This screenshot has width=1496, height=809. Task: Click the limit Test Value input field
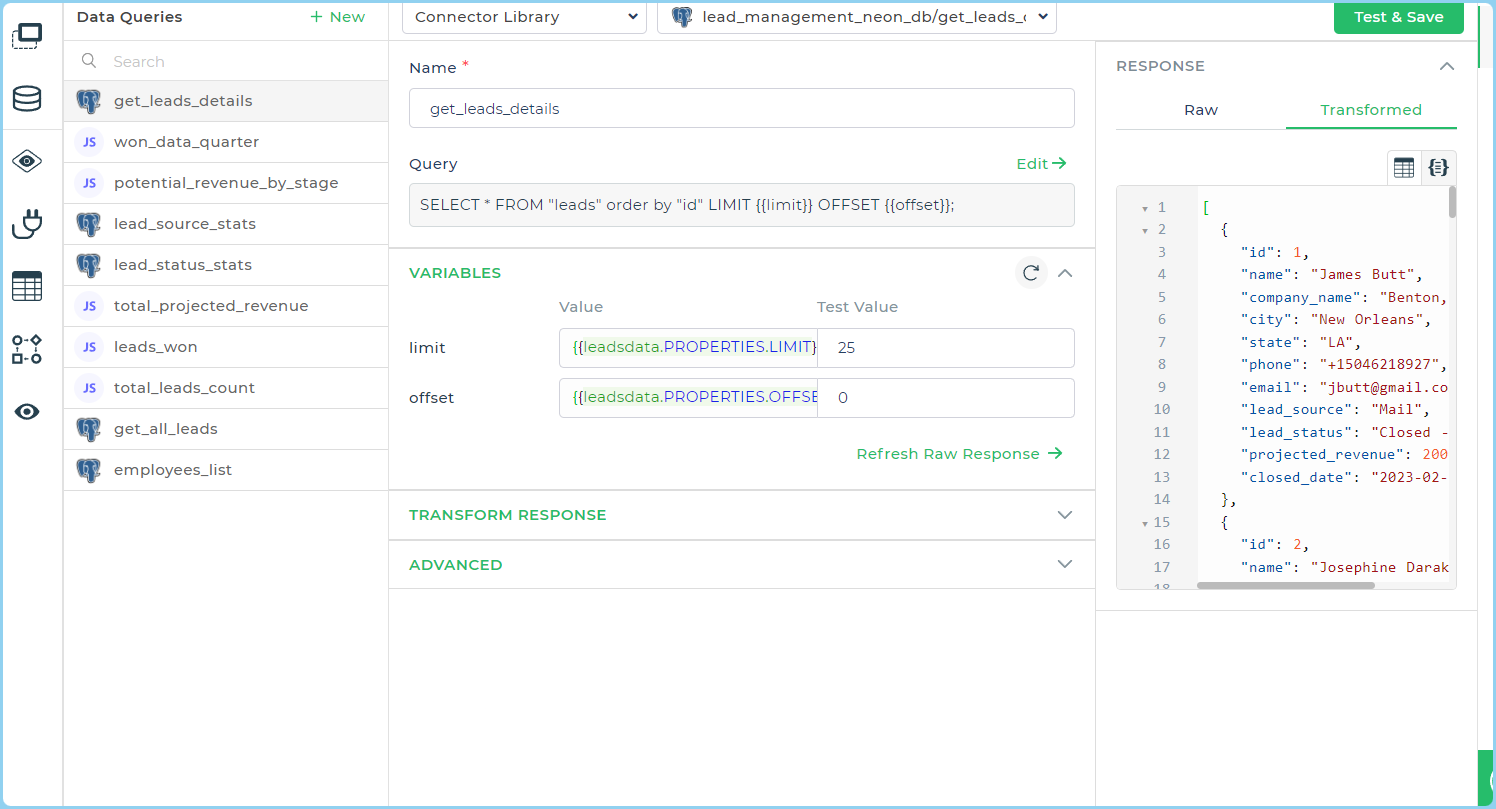pos(945,348)
